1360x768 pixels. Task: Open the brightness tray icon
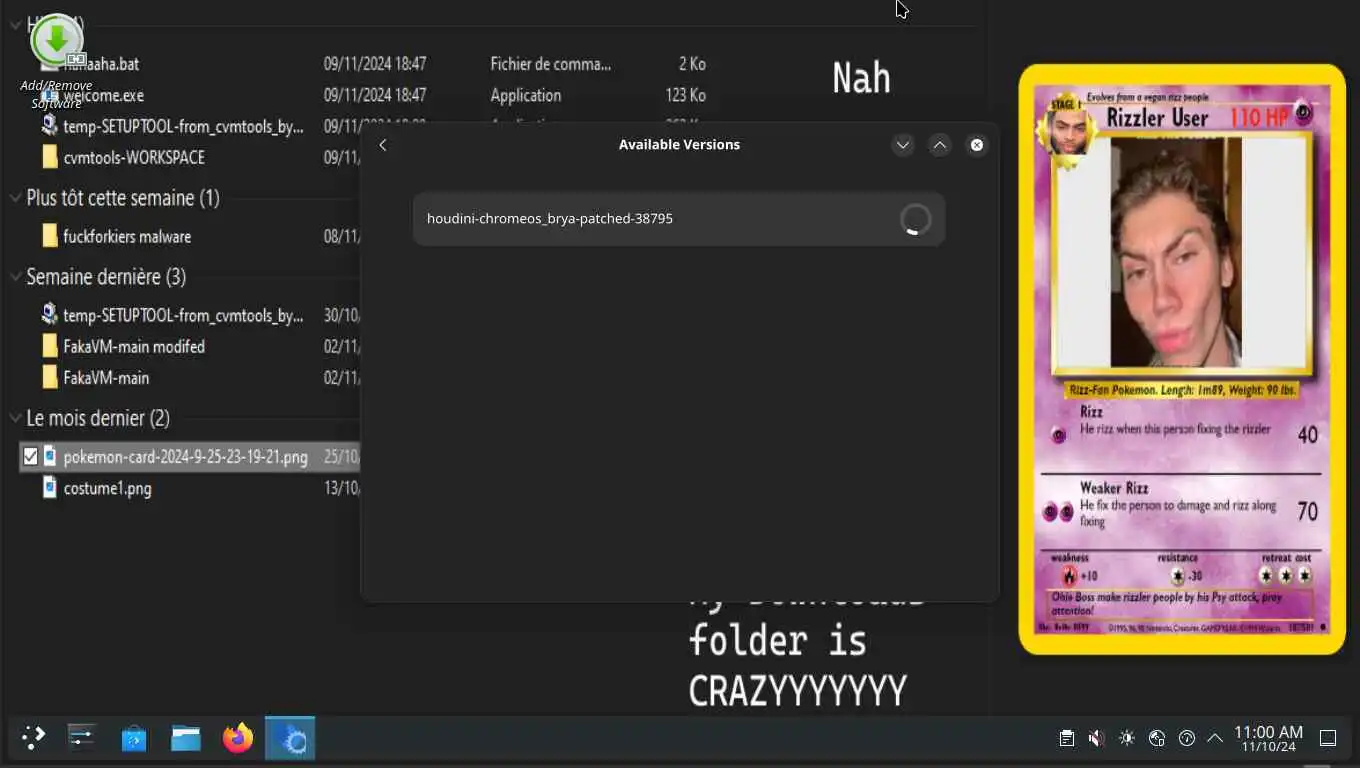coord(1127,738)
